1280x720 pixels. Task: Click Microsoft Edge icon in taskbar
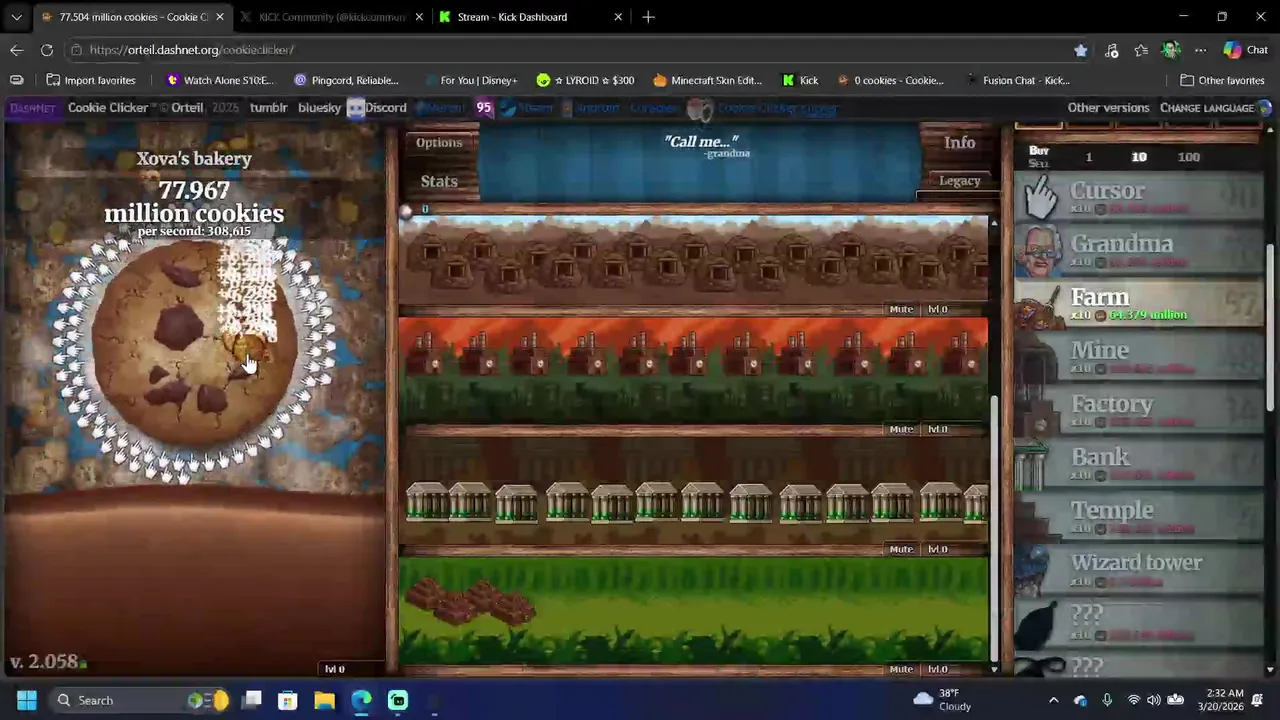point(361,700)
